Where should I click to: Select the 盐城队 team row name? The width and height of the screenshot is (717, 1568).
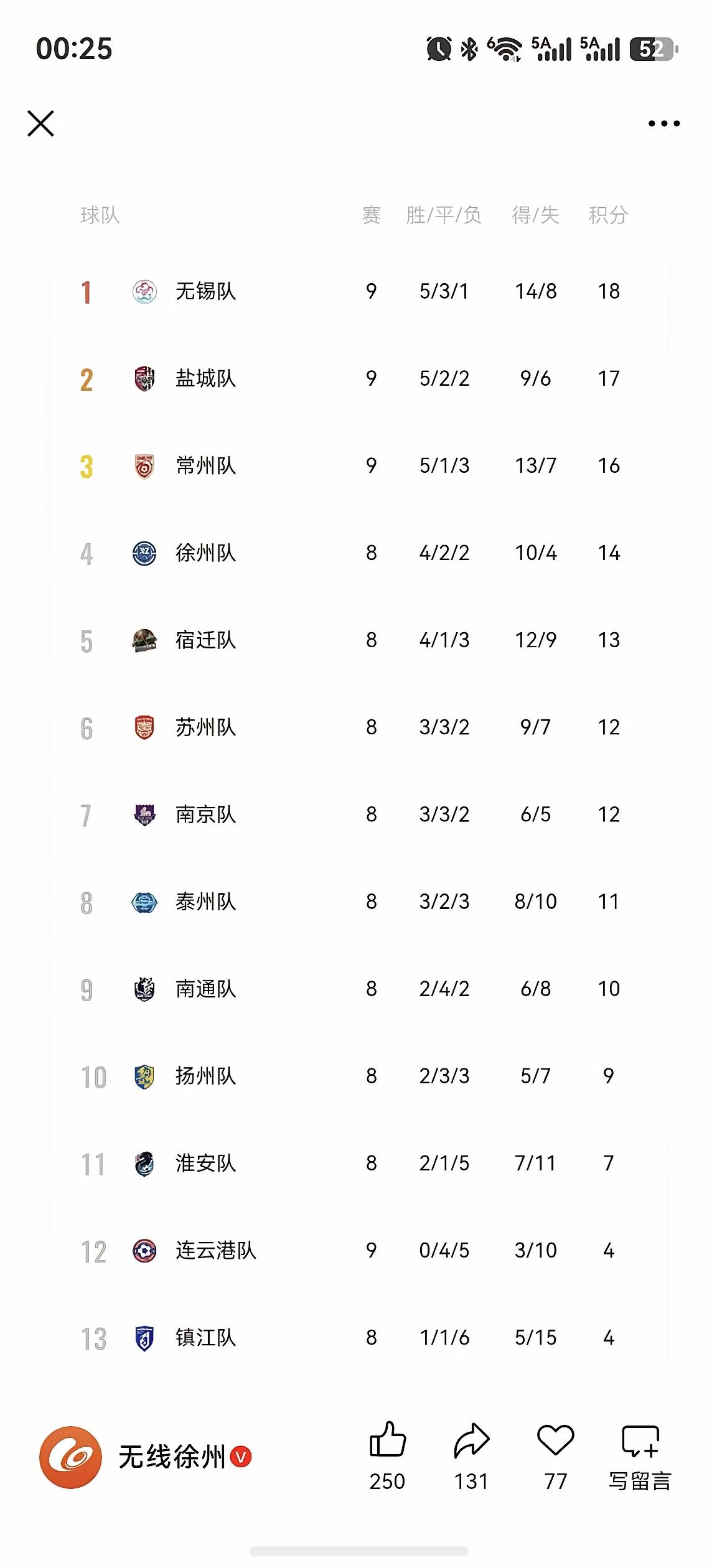point(206,378)
